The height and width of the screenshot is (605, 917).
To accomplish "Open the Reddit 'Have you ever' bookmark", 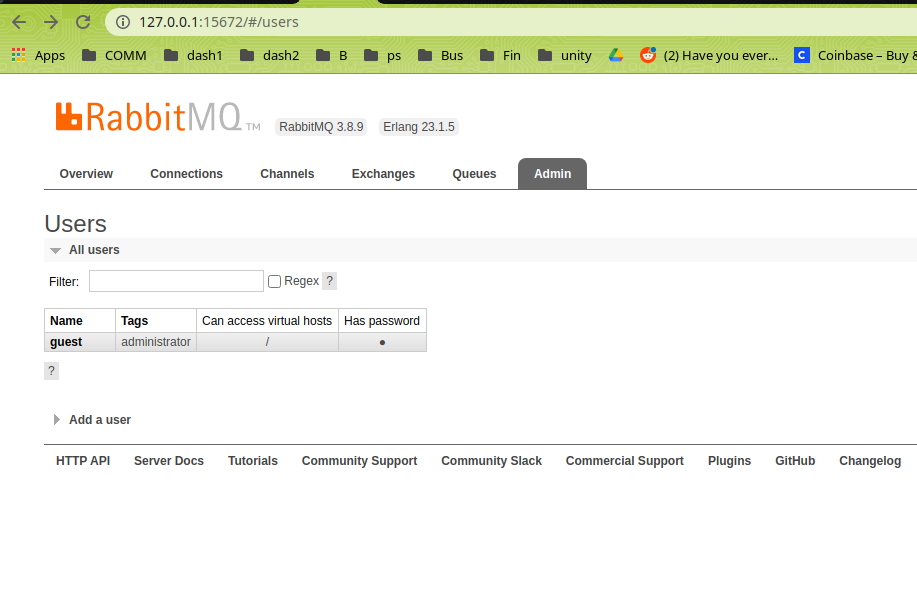I will tap(709, 56).
